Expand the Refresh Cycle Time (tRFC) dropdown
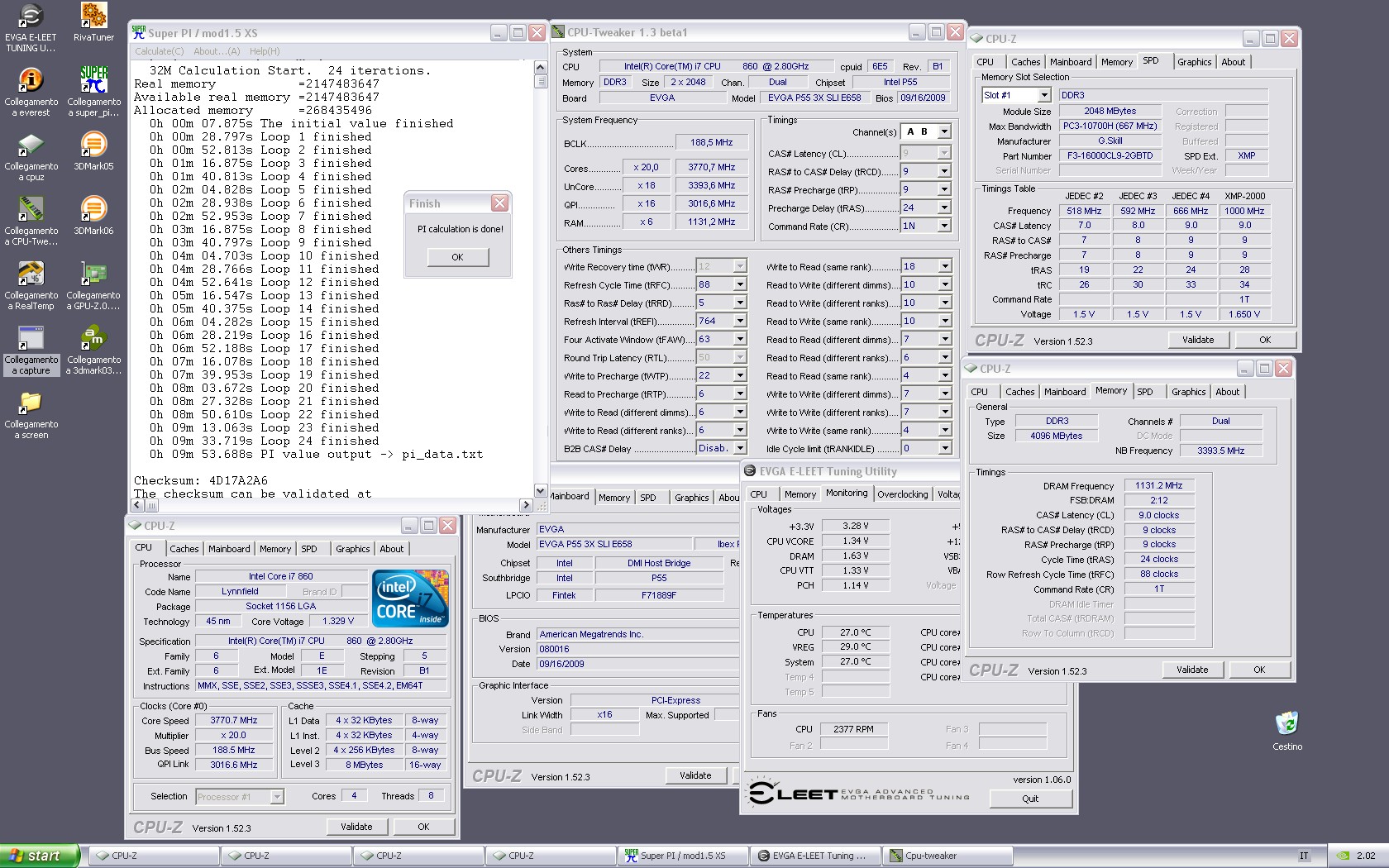1389x868 pixels. click(740, 284)
